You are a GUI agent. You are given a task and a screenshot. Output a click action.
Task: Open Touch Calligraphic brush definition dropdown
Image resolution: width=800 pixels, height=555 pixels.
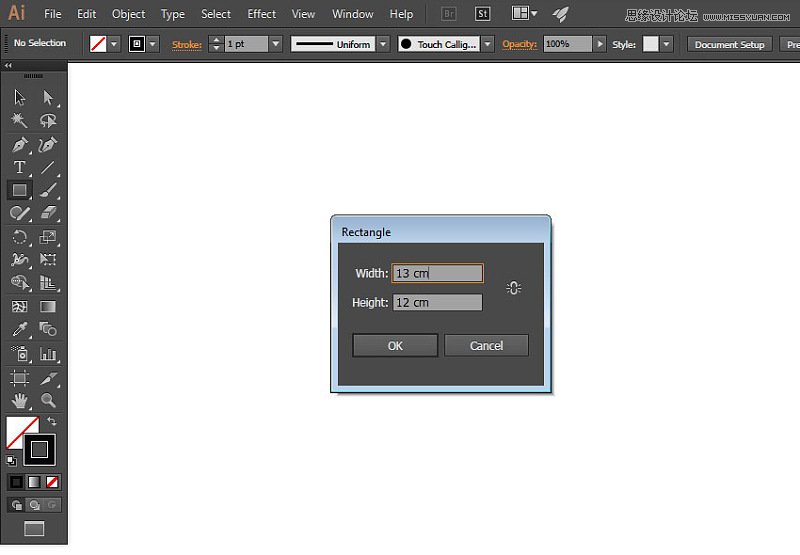(488, 44)
